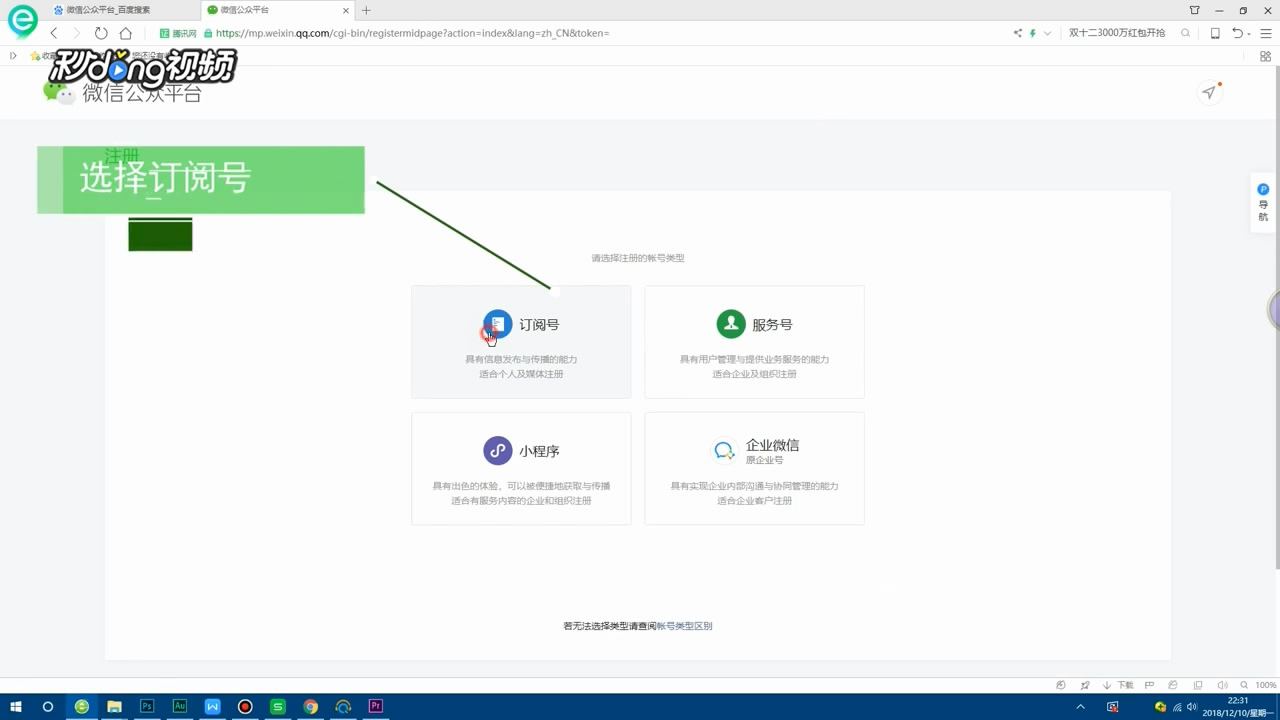The height and width of the screenshot is (720, 1280).
Task: Open Photoshop from the taskbar
Action: coord(147,706)
